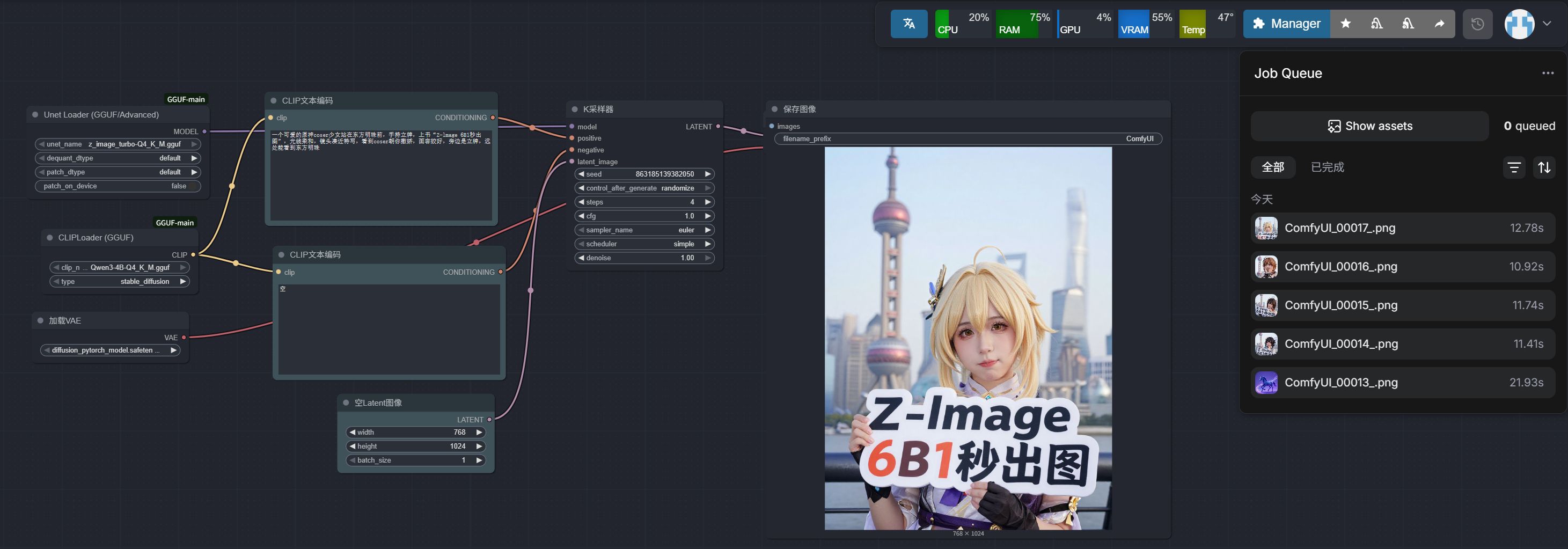Click the CPU usage meter
This screenshot has height=549, width=1568.
pos(963,24)
